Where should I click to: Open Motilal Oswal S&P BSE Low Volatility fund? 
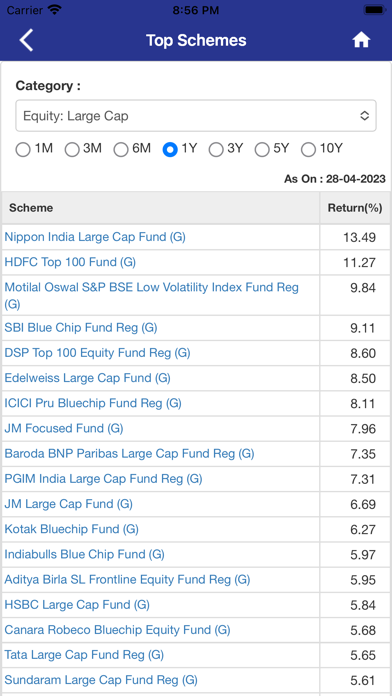tap(151, 296)
